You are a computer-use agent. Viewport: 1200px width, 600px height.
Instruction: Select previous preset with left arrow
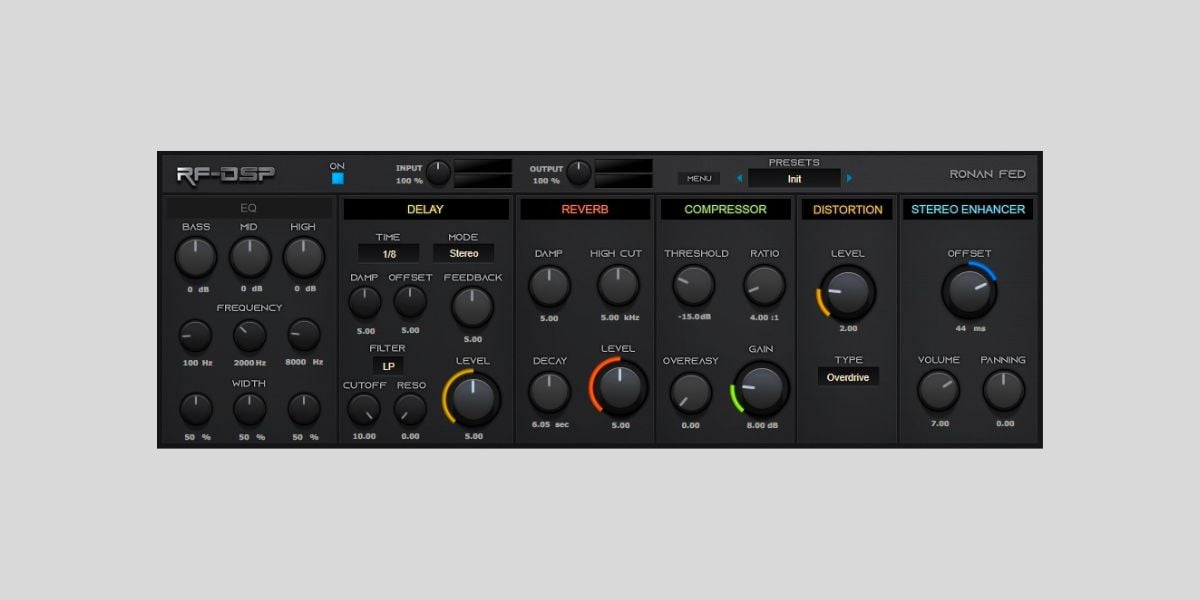point(740,179)
